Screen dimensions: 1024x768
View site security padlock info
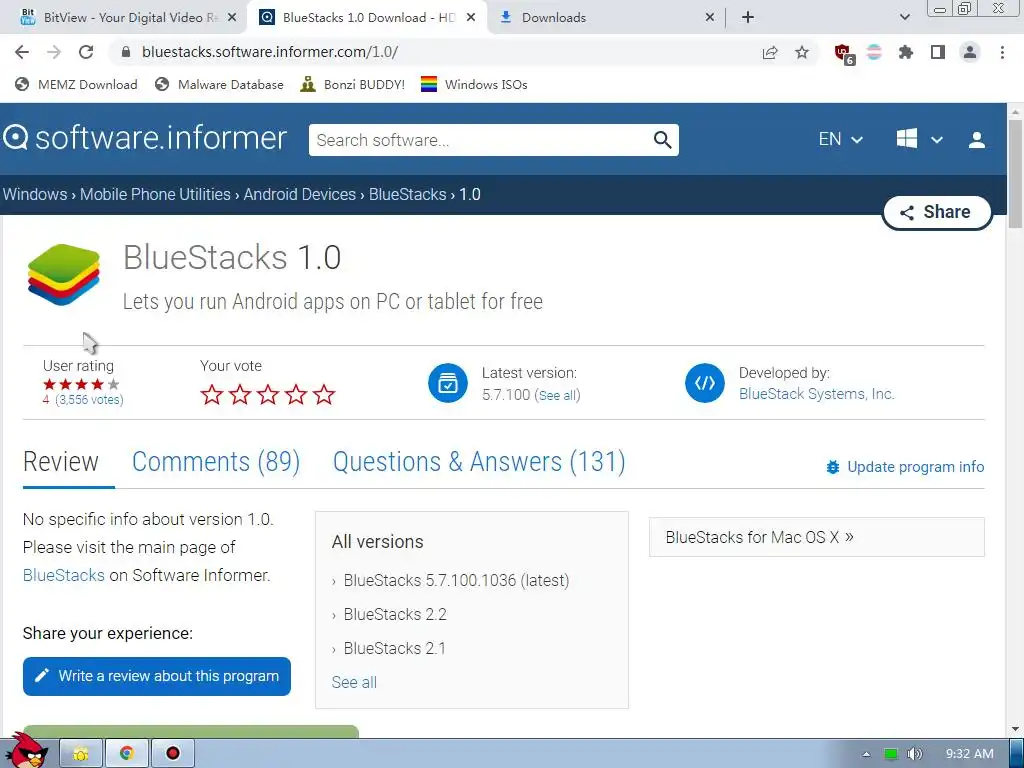click(126, 52)
